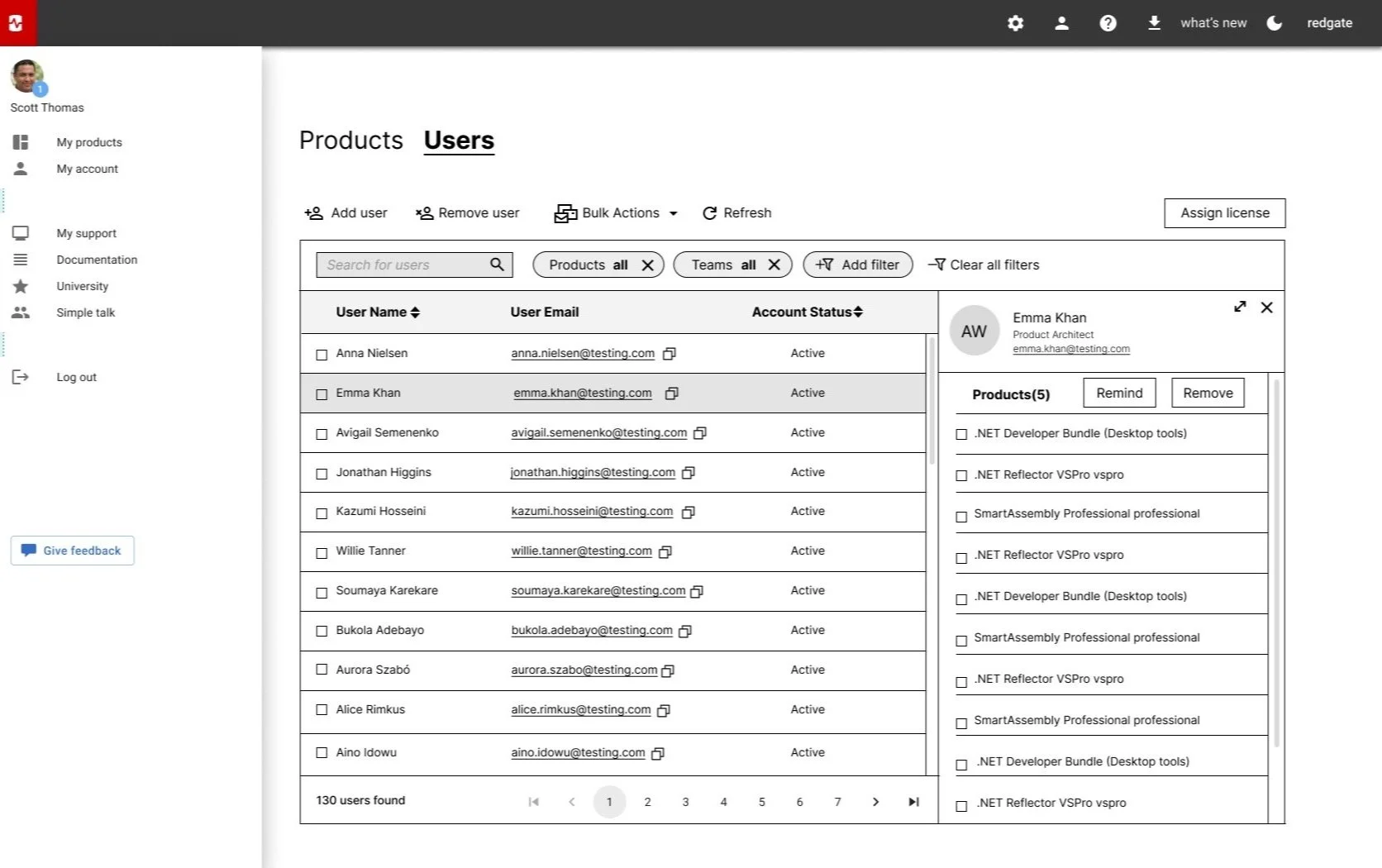Go to next page of users

click(x=875, y=802)
